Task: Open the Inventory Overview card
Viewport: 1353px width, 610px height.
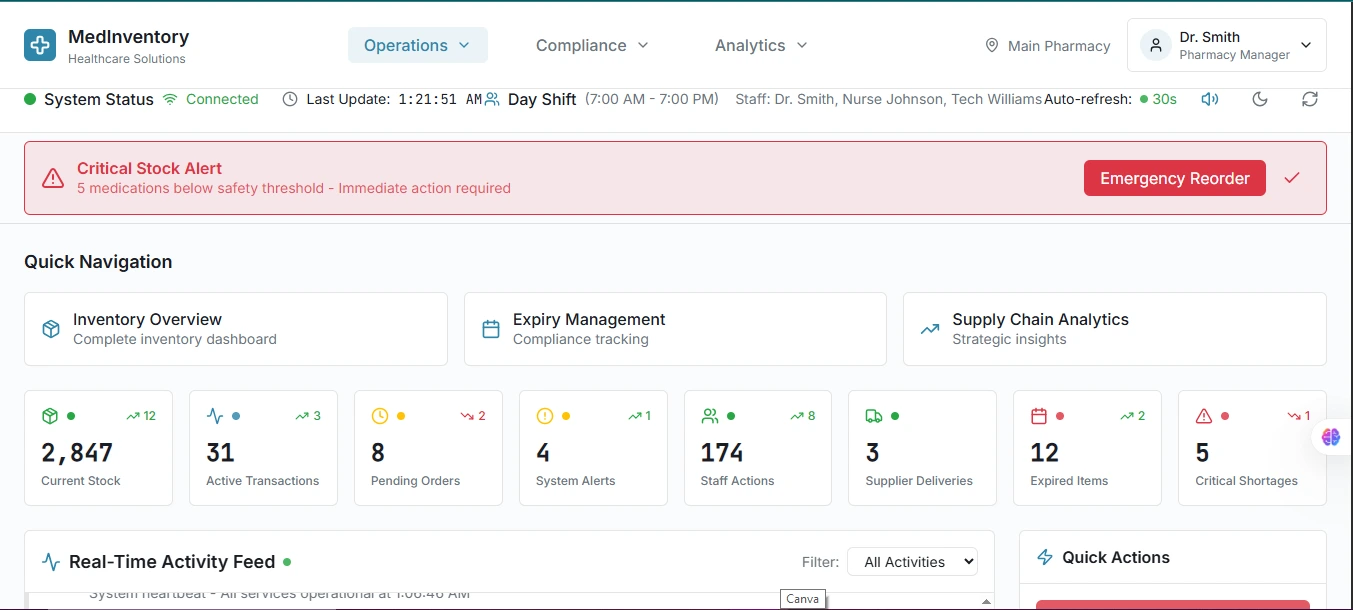Action: coord(235,329)
